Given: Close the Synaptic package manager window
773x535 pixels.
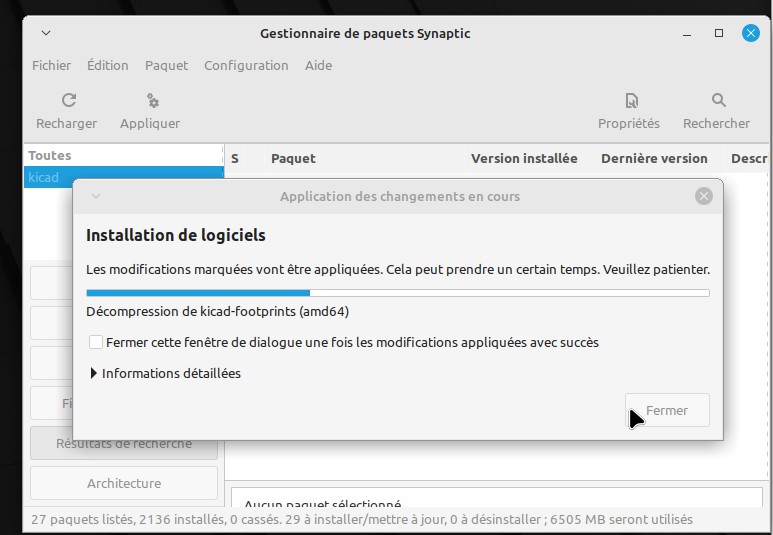Looking at the screenshot, I should (x=750, y=33).
